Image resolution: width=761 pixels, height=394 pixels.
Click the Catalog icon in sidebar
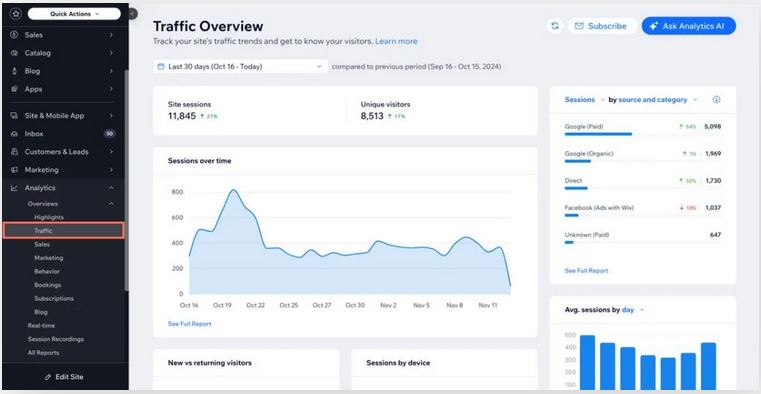14,53
